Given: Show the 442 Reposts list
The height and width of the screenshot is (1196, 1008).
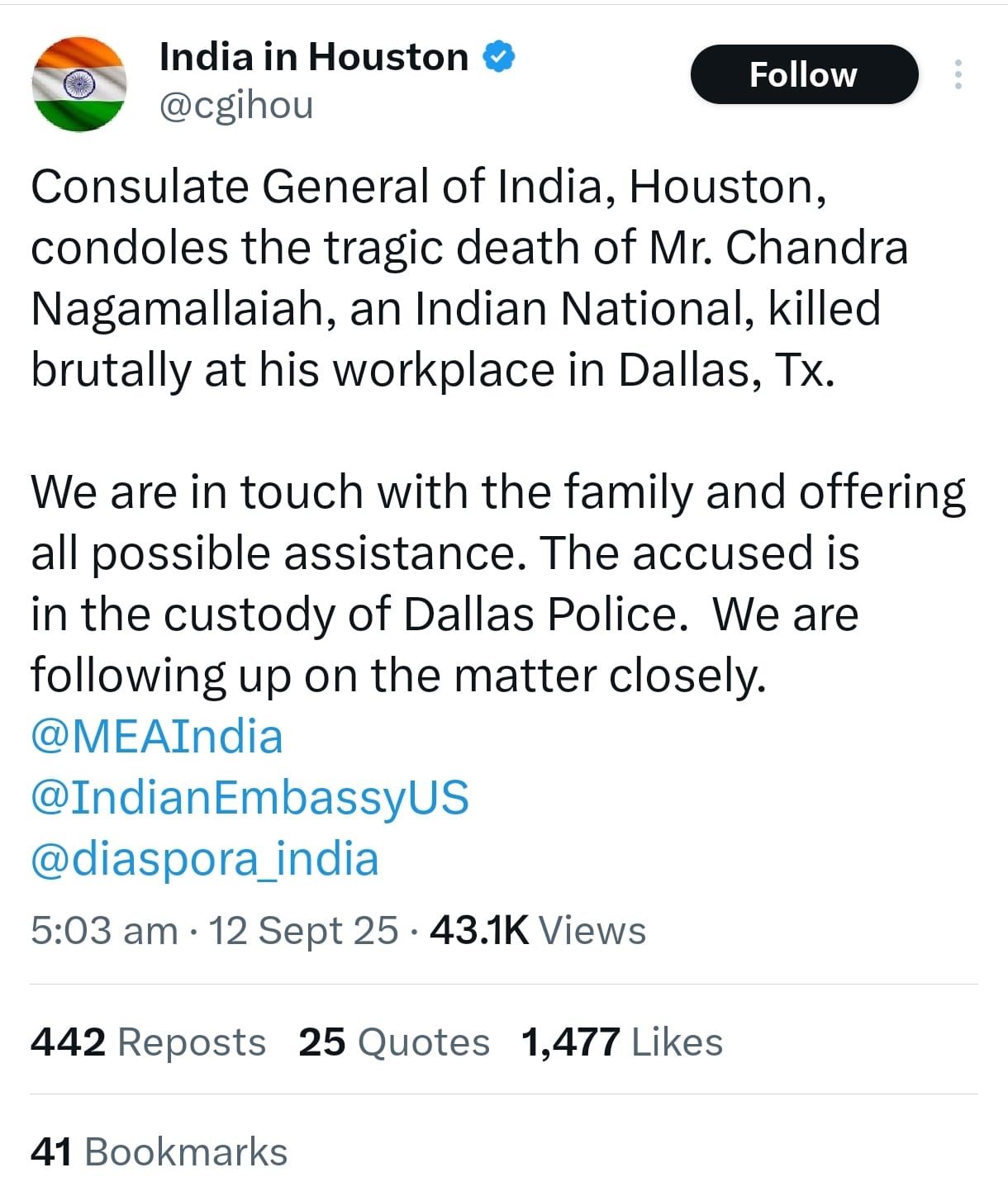Looking at the screenshot, I should (x=148, y=1042).
